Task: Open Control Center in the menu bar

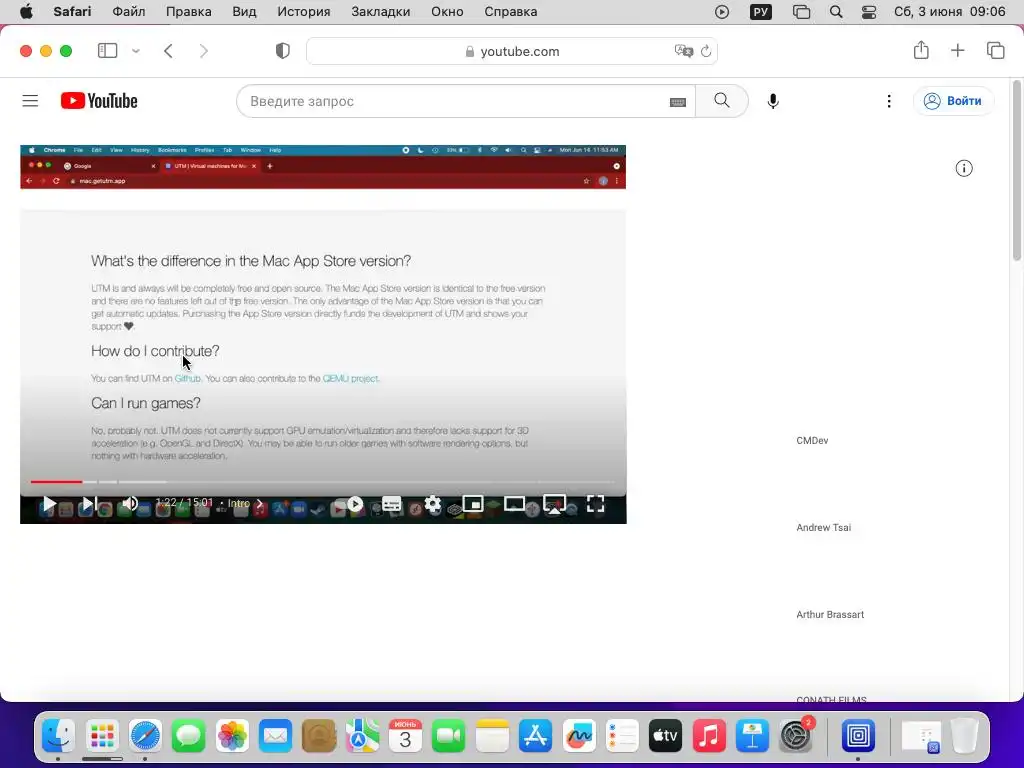Action: point(869,12)
